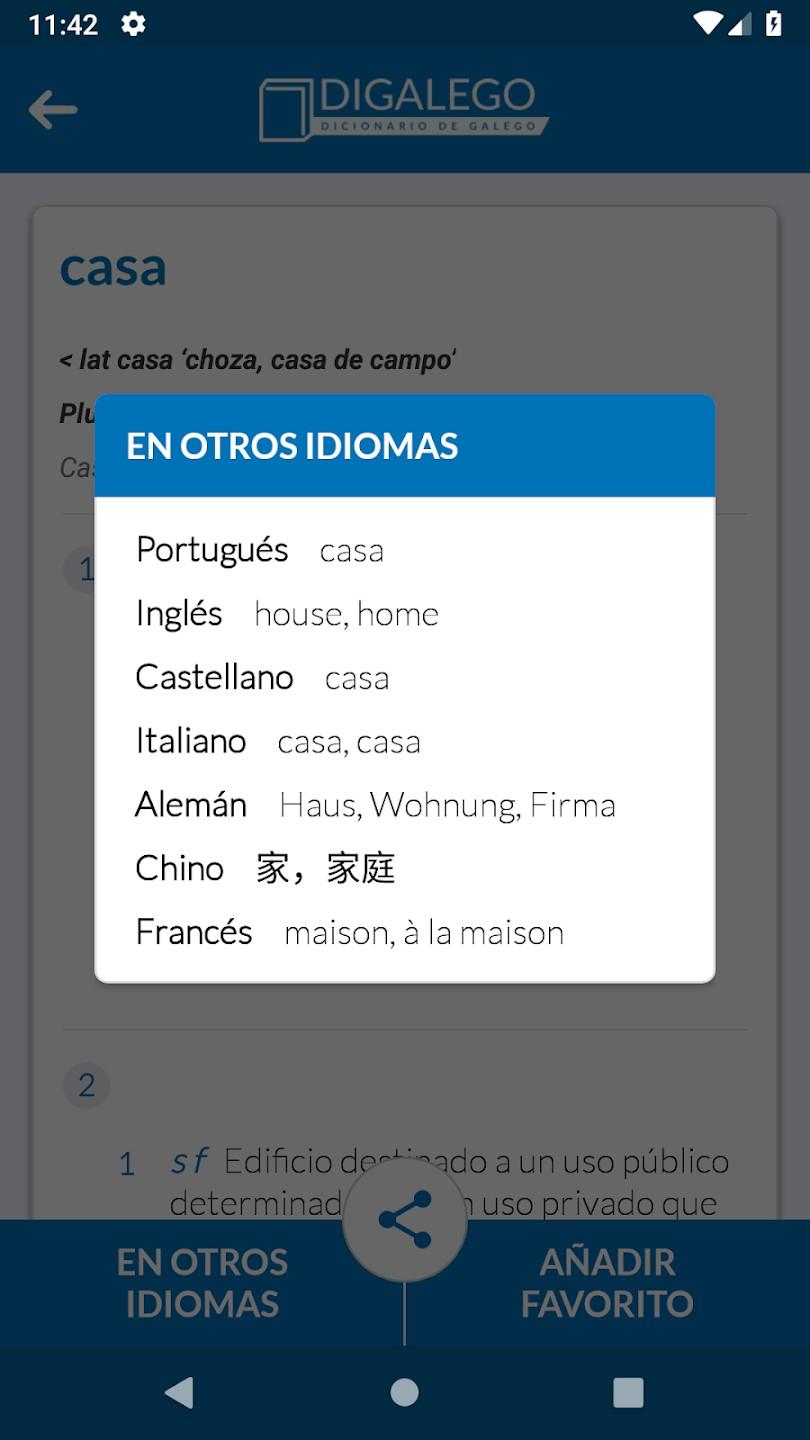
Task: Select sense number 2 in the entry
Action: (x=86, y=1085)
